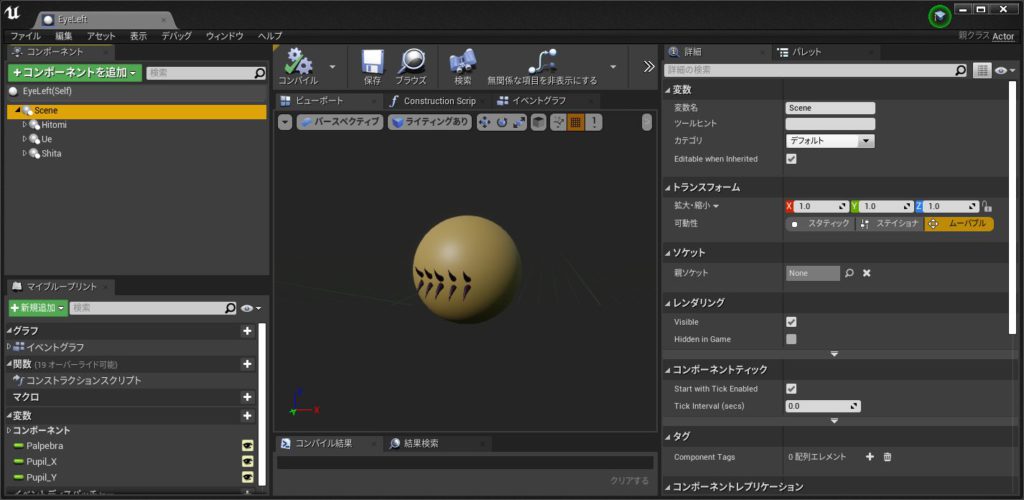
Task: Toggle Palpebra variable visibility eye
Action: pyautogui.click(x=248, y=446)
